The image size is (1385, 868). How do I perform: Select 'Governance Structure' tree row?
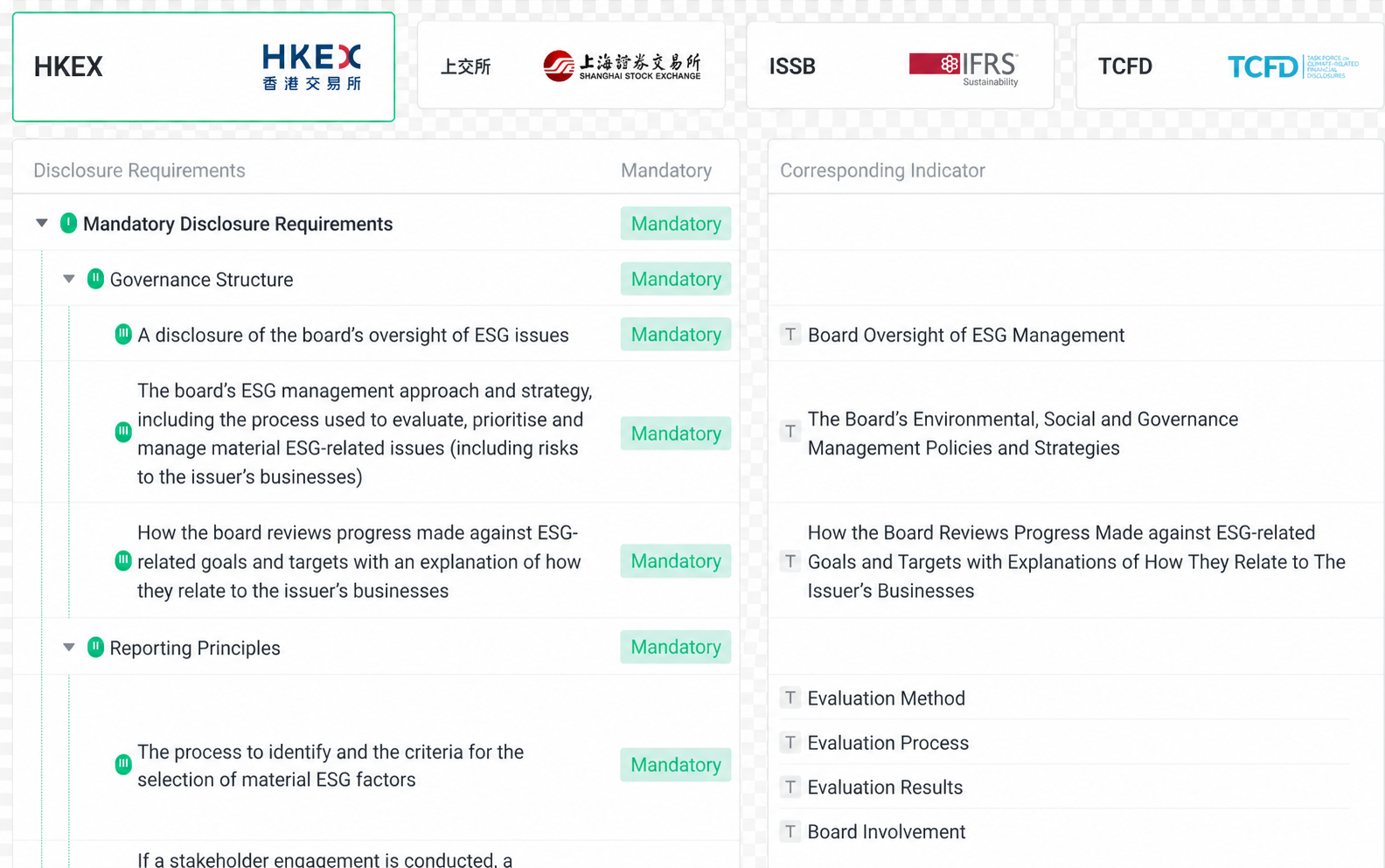pos(376,279)
